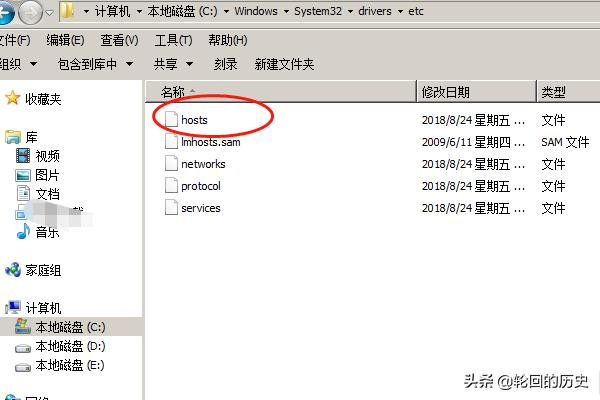This screenshot has width=600, height=400.
Task: Go to 计算机 in the address path
Action: tap(112, 11)
